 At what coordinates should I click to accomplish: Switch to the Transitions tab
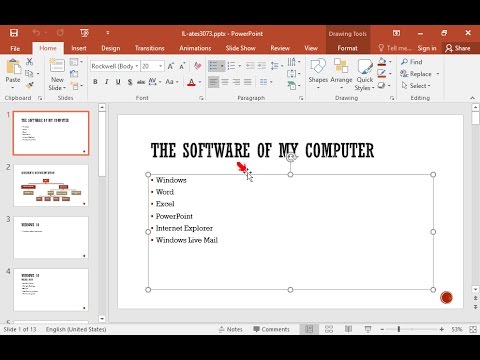150,48
